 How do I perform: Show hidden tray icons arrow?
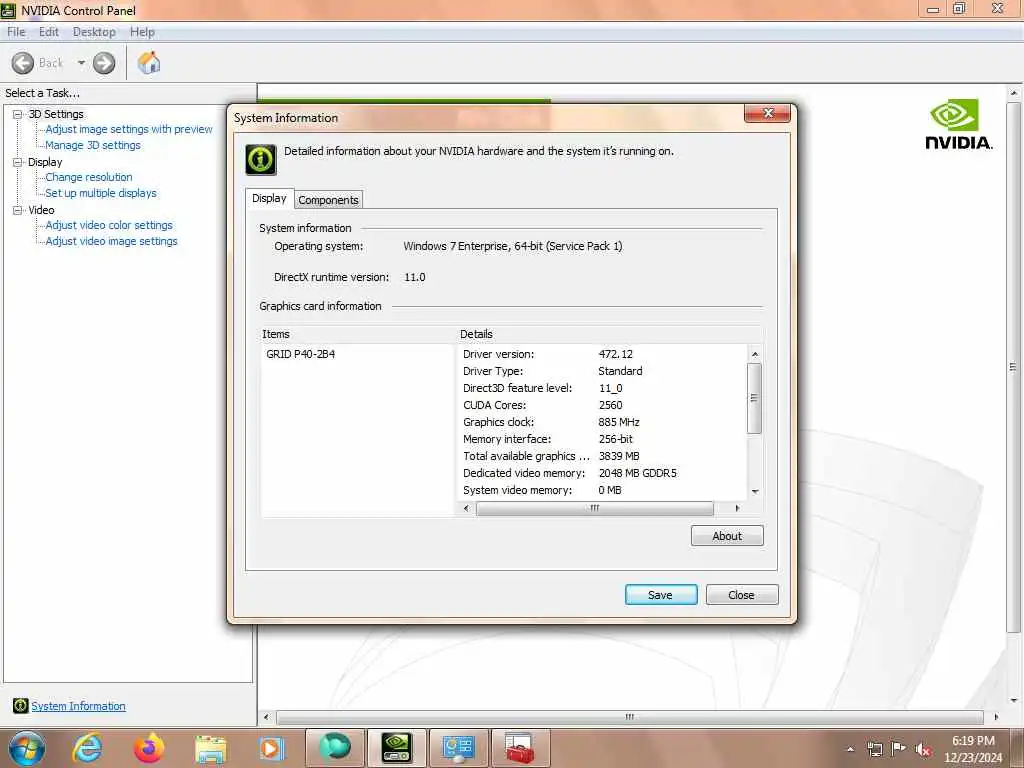click(x=850, y=749)
